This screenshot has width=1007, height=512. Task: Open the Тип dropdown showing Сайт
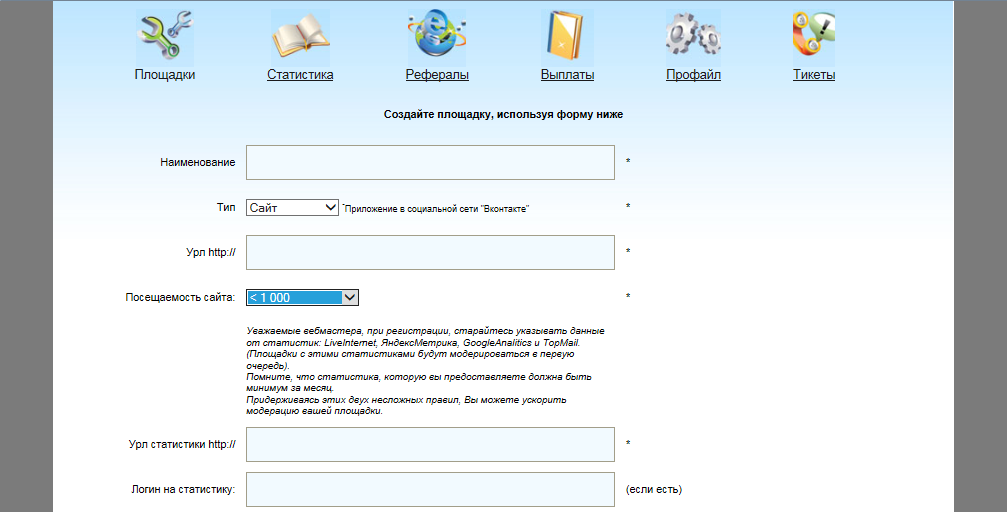(292, 207)
